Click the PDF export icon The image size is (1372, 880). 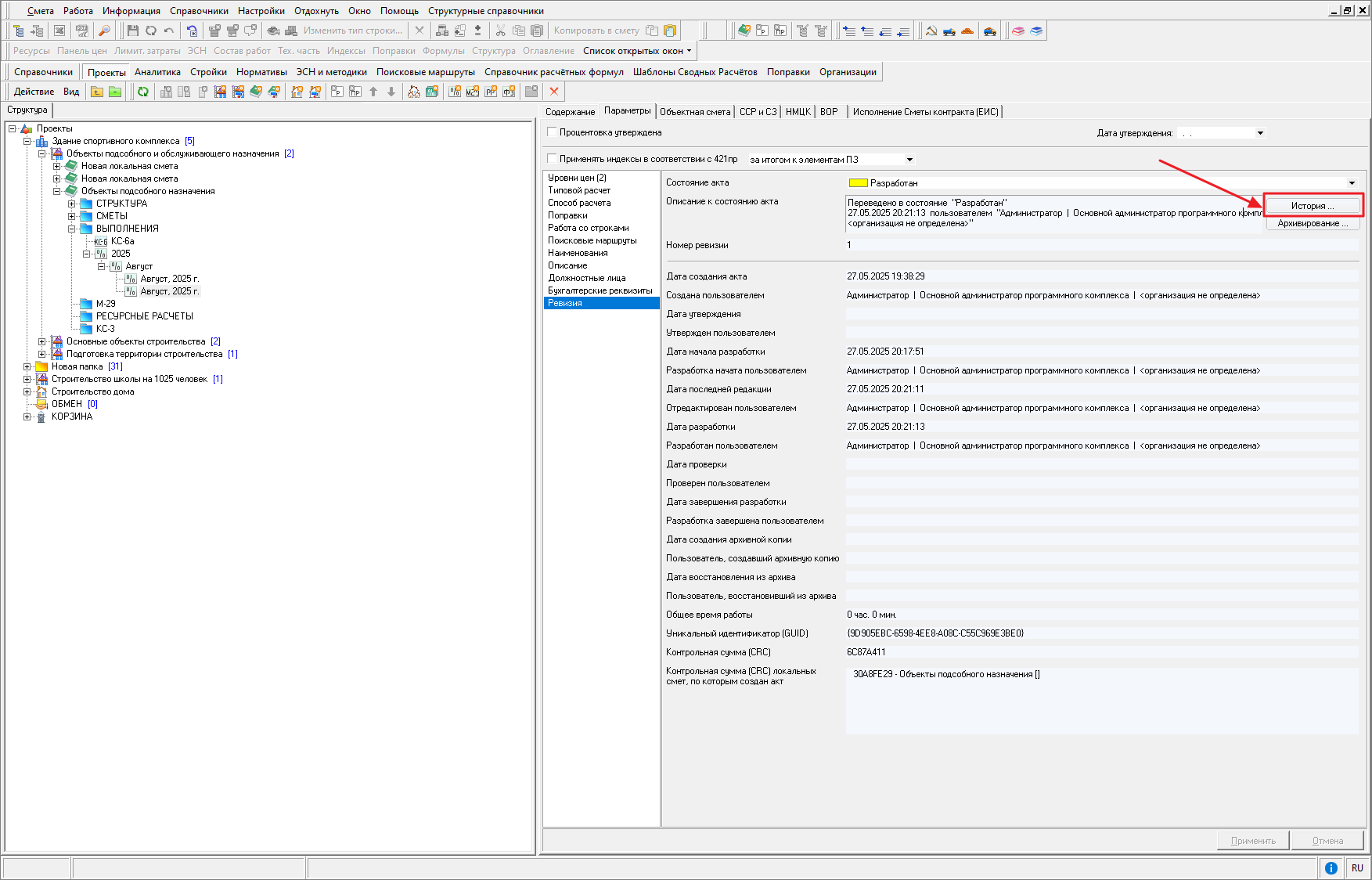point(81,31)
